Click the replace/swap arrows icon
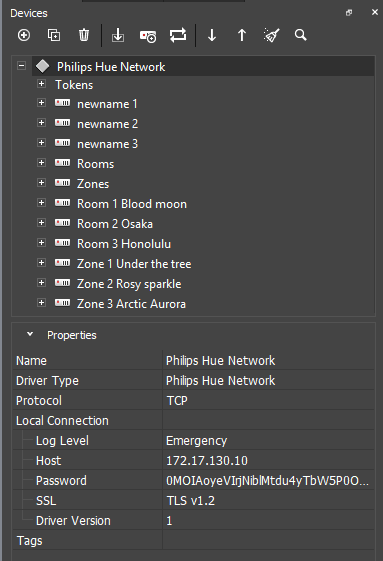Viewport: 383px width, 561px height. click(178, 35)
